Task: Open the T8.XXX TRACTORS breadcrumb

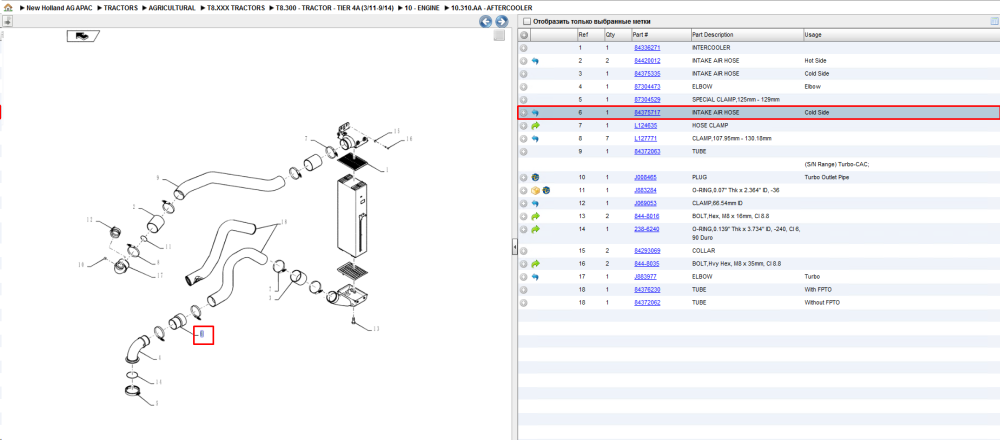Action: click(235, 8)
